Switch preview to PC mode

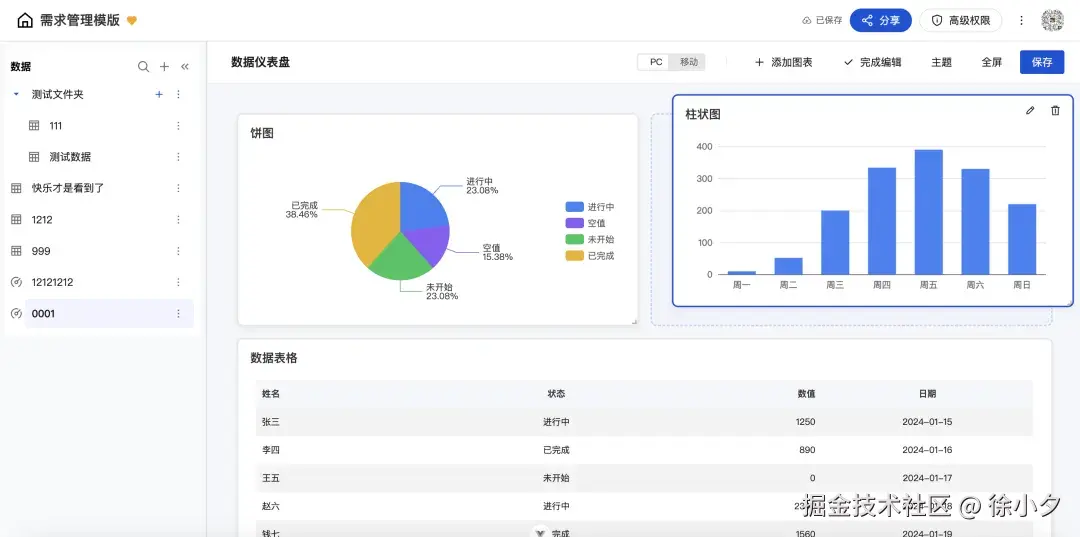(x=656, y=62)
